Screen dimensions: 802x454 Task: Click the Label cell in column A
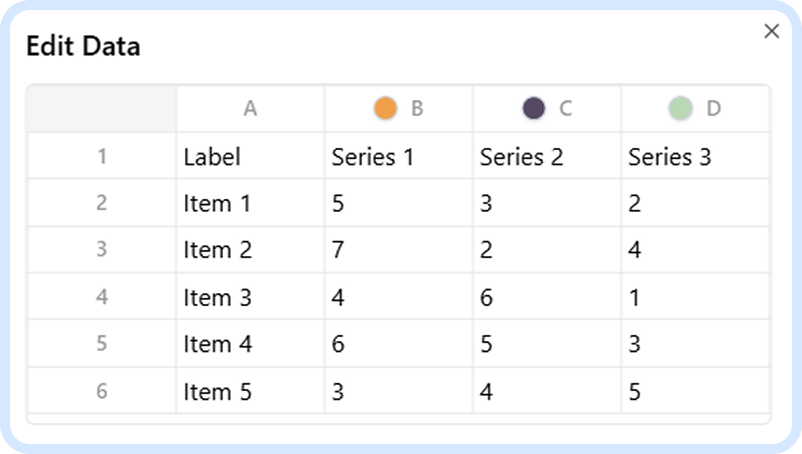pyautogui.click(x=250, y=156)
